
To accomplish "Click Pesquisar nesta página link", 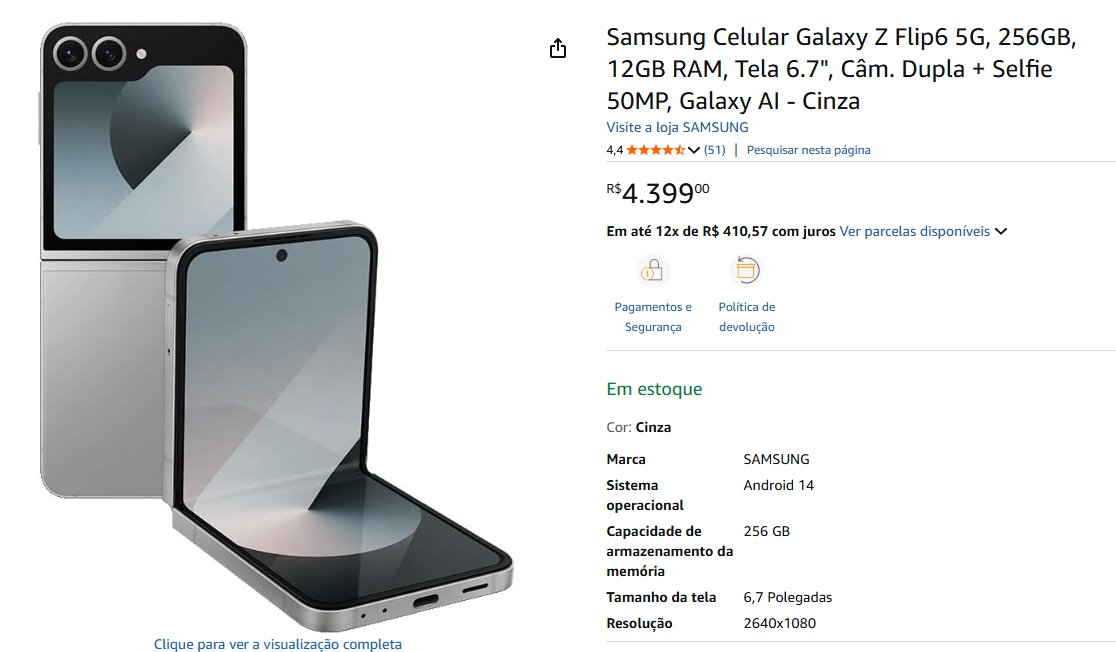I will [809, 150].
